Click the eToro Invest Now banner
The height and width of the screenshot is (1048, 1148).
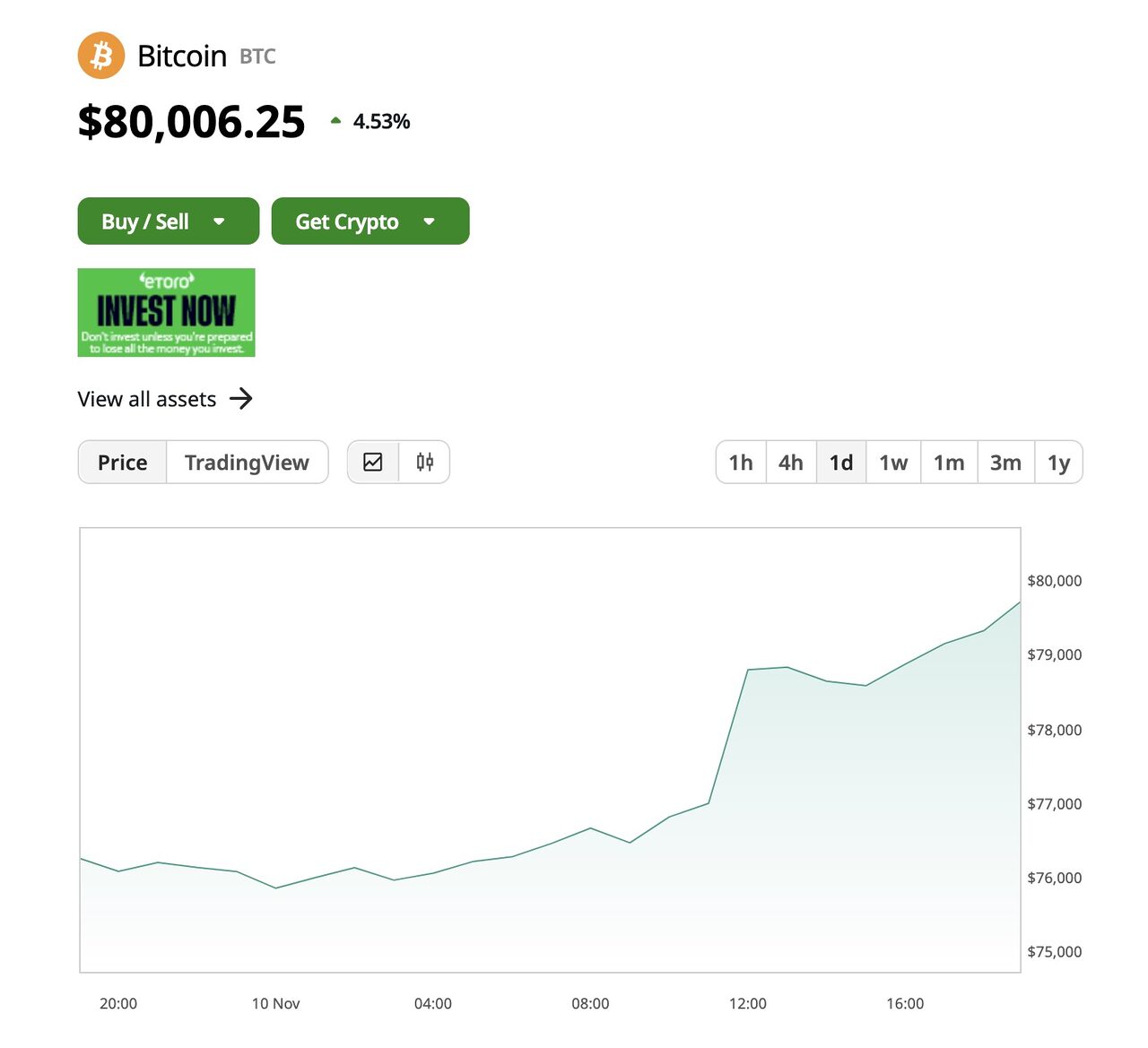pyautogui.click(x=167, y=313)
